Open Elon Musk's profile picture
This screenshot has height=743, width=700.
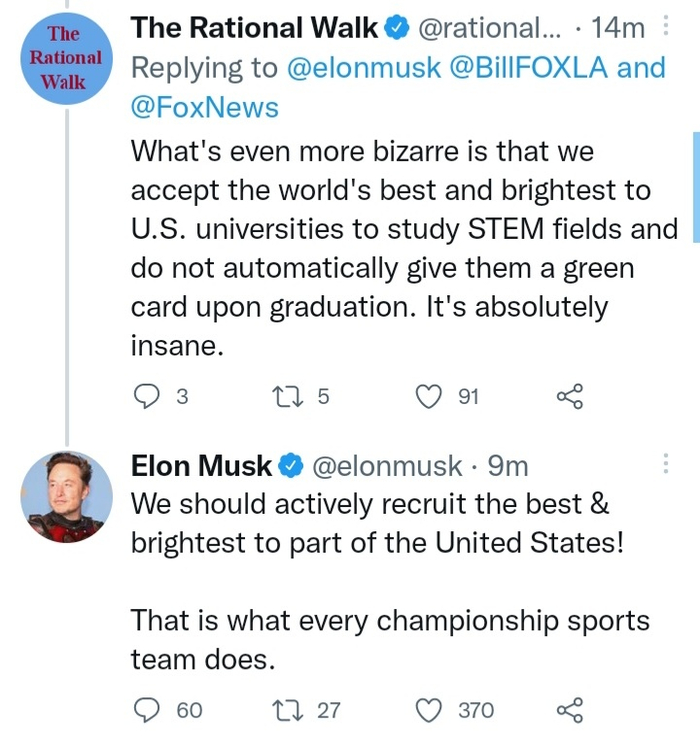(x=65, y=497)
